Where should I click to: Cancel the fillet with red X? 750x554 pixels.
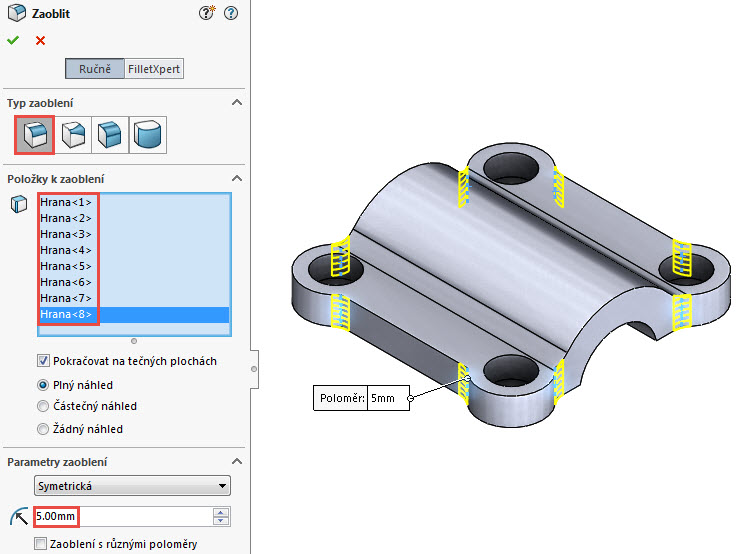point(41,41)
